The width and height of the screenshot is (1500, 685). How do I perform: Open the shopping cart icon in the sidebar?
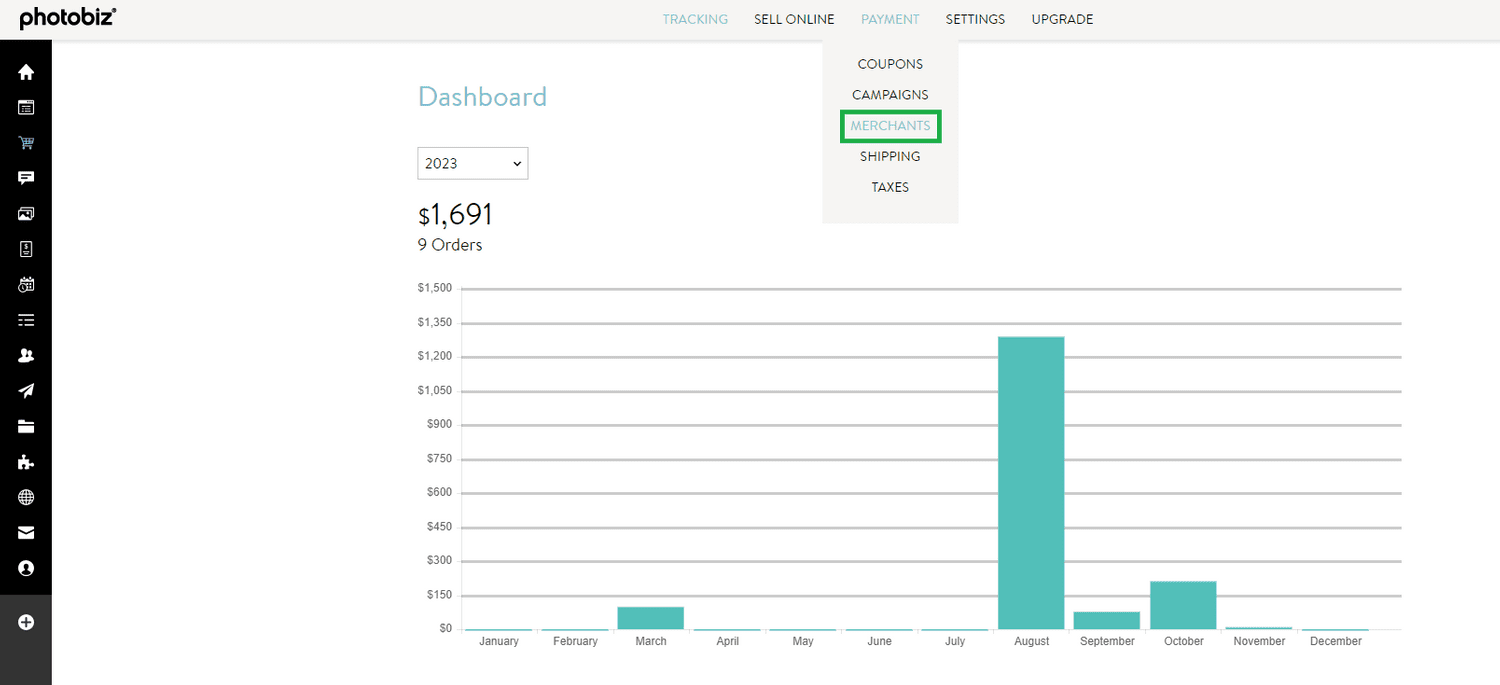click(x=26, y=143)
